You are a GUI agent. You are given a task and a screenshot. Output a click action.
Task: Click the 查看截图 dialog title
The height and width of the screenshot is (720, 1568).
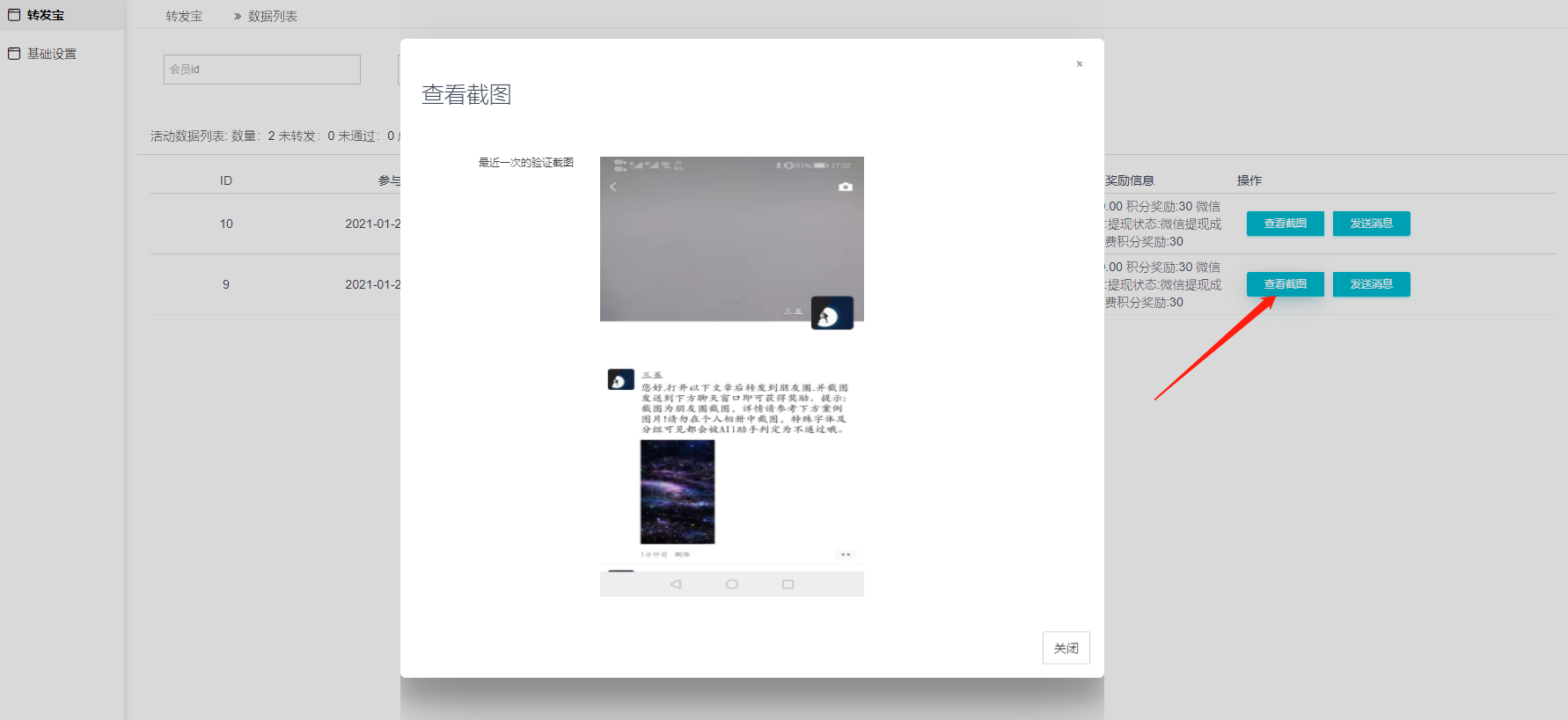pos(466,94)
